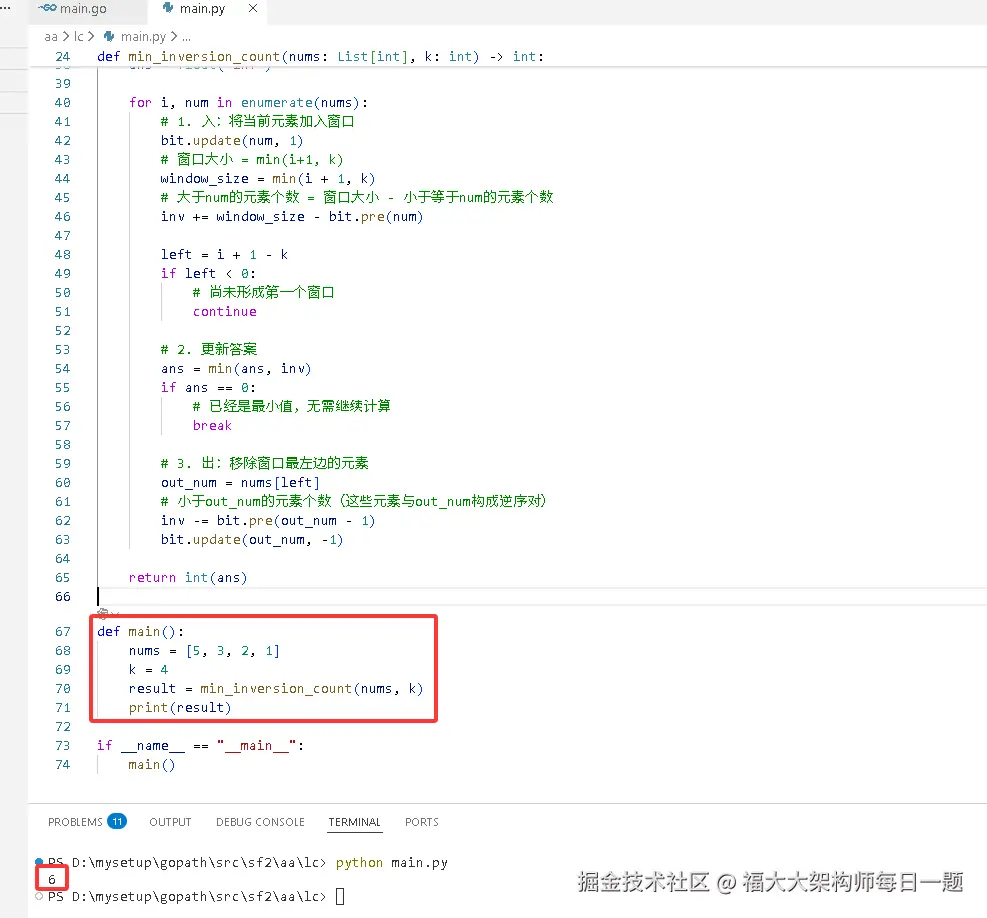Image resolution: width=987 pixels, height=918 pixels.
Task: Click the Python file icon in the breadcrumb
Action: point(110,36)
